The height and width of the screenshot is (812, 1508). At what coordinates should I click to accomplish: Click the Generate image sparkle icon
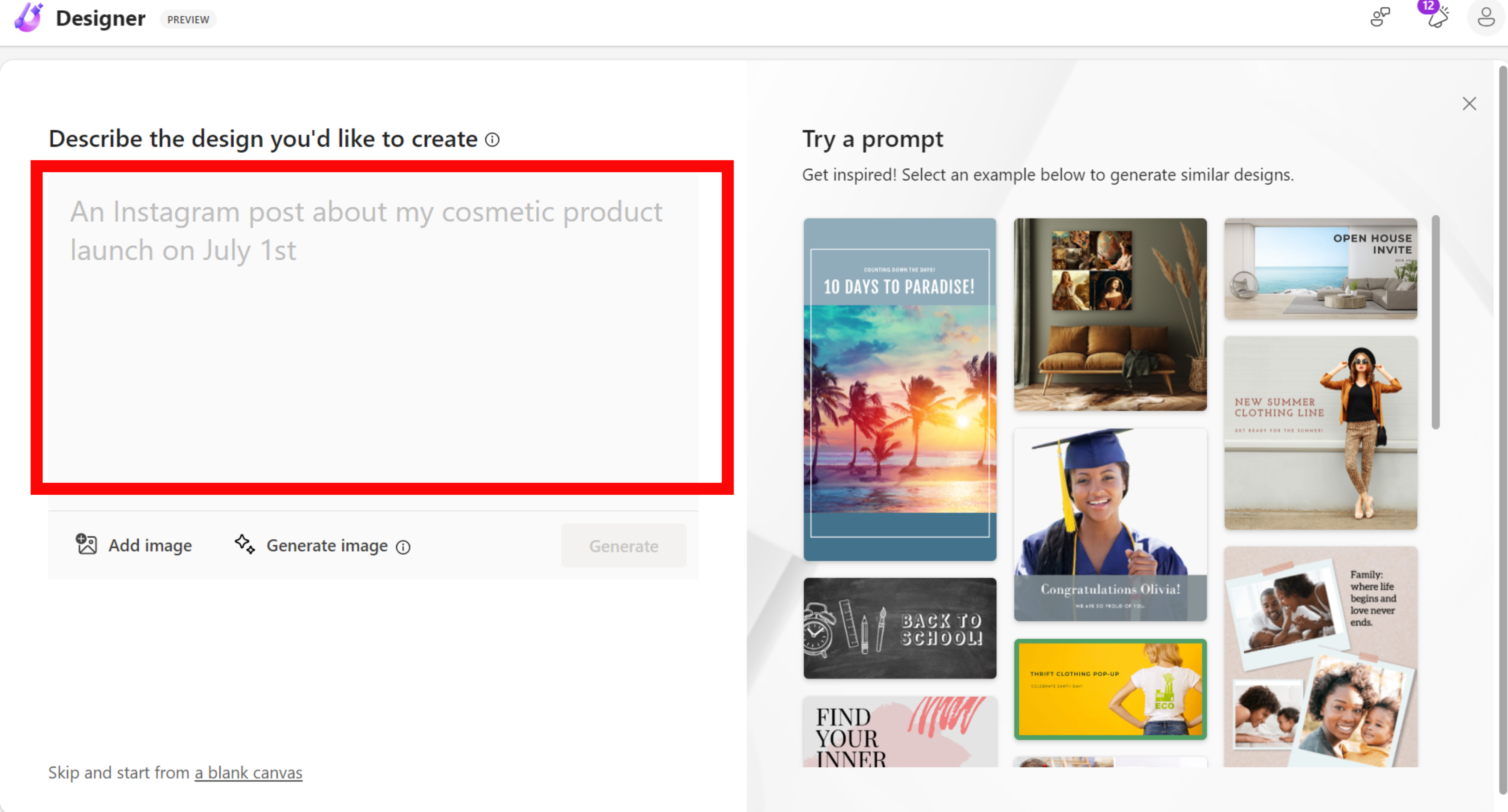pos(245,544)
